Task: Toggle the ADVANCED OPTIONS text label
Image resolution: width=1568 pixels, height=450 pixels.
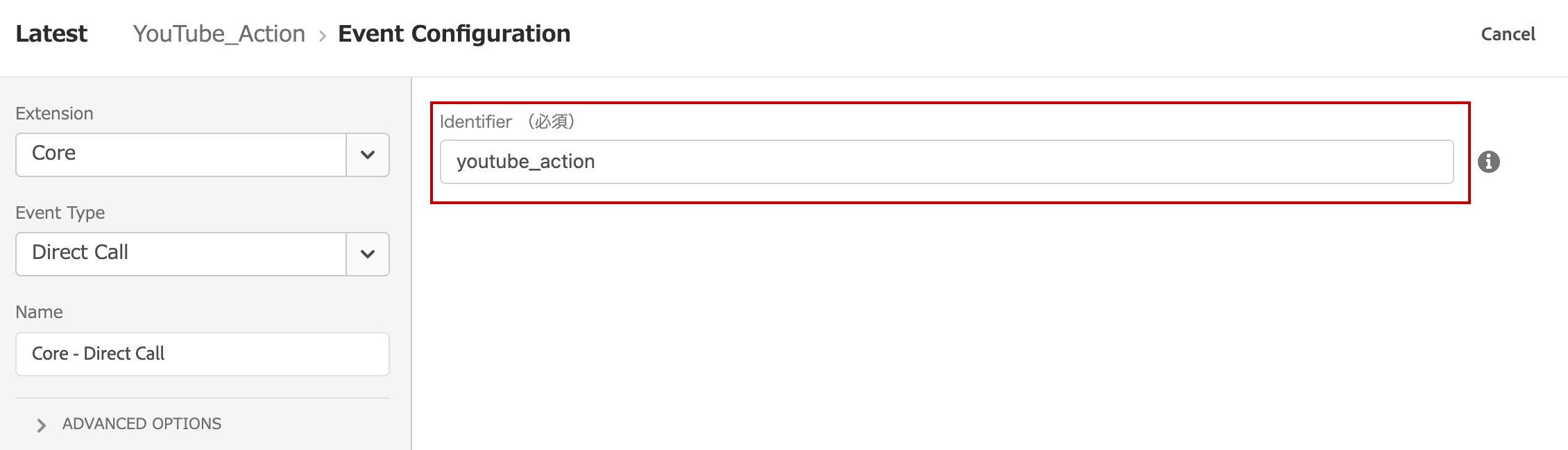Action: tap(142, 424)
